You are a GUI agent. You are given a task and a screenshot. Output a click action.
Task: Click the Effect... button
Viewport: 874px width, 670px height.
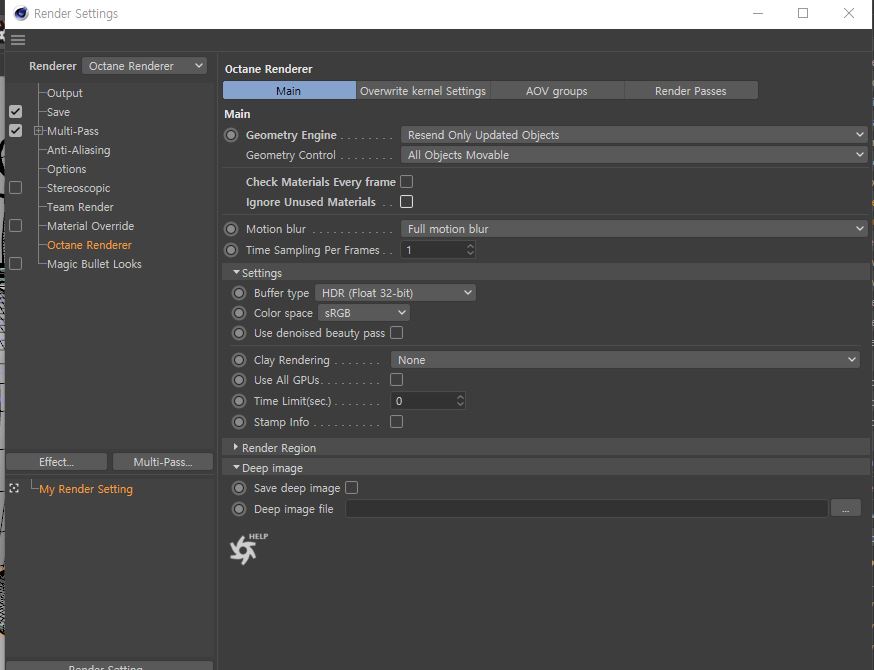point(56,462)
